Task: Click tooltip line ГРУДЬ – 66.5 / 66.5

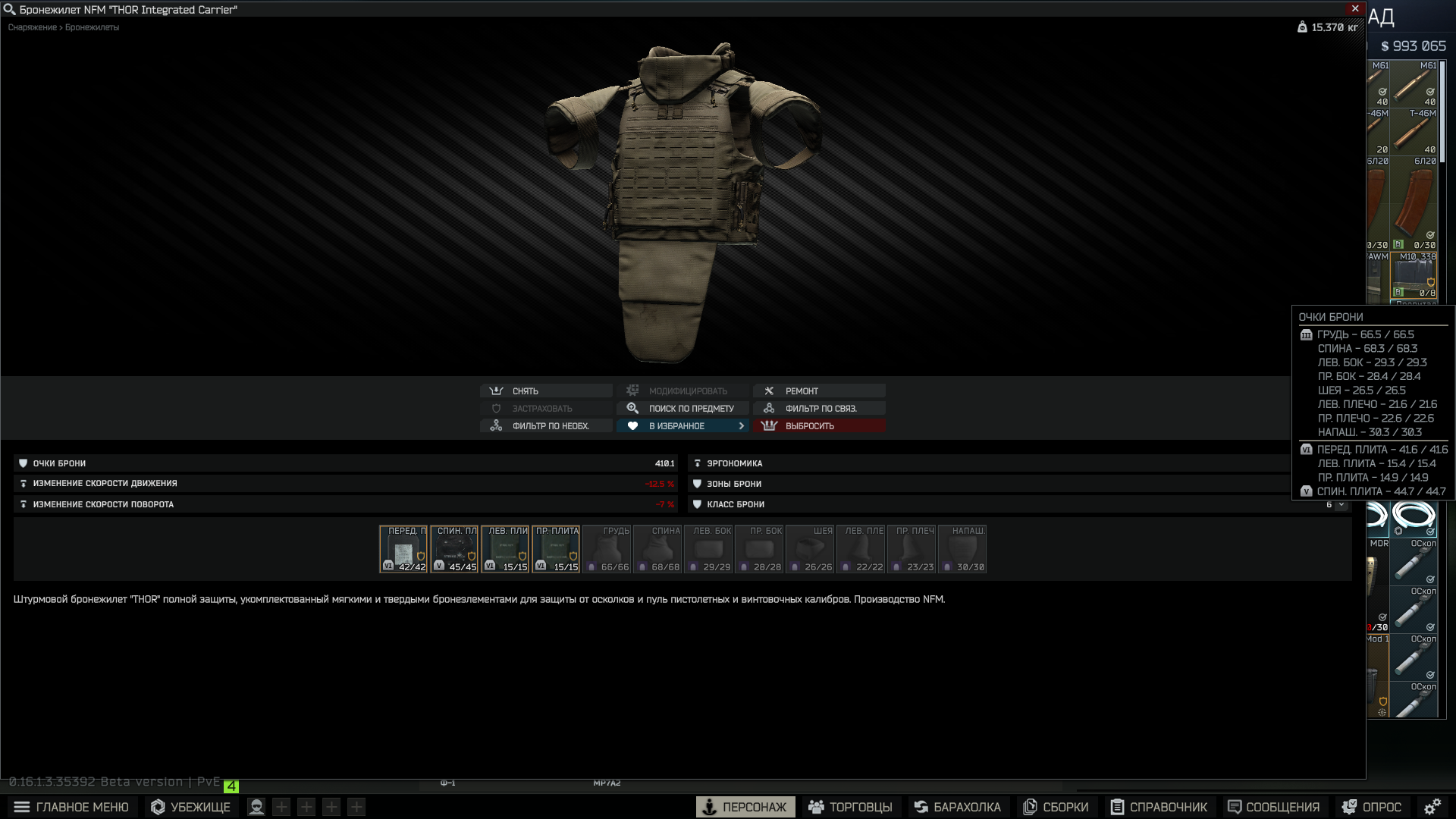Action: point(1366,334)
